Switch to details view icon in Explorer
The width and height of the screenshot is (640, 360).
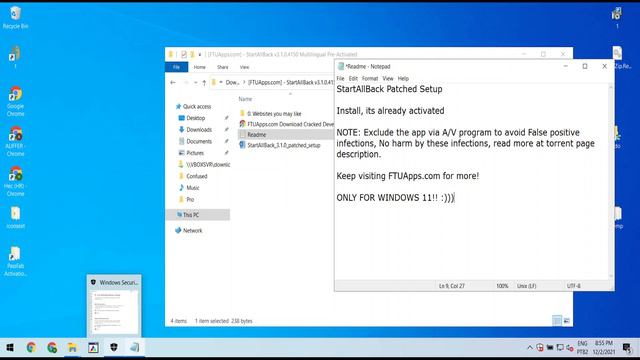pyautogui.click(x=557, y=321)
